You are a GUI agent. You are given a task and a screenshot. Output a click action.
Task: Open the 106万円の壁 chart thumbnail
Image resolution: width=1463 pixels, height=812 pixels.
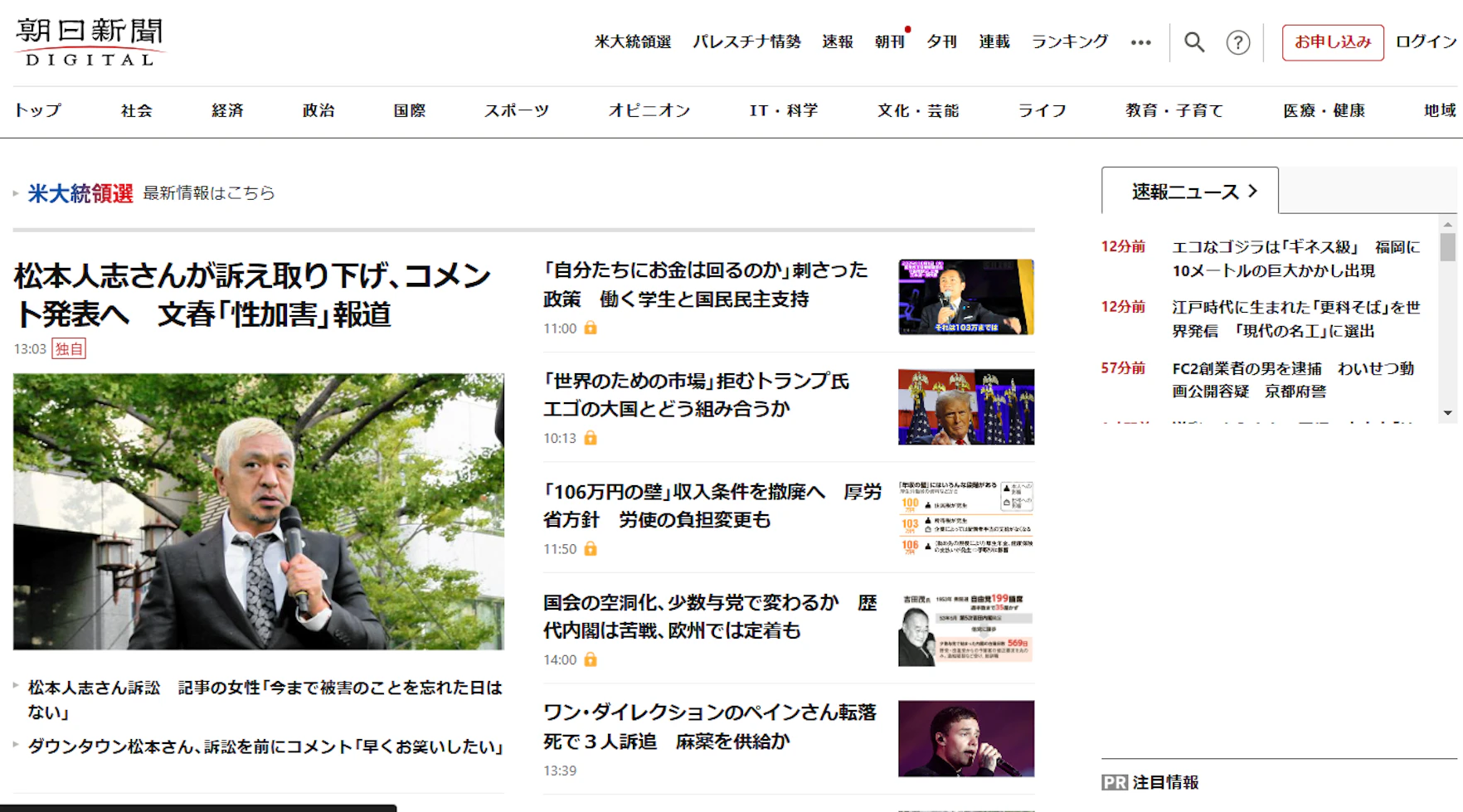[x=966, y=518]
